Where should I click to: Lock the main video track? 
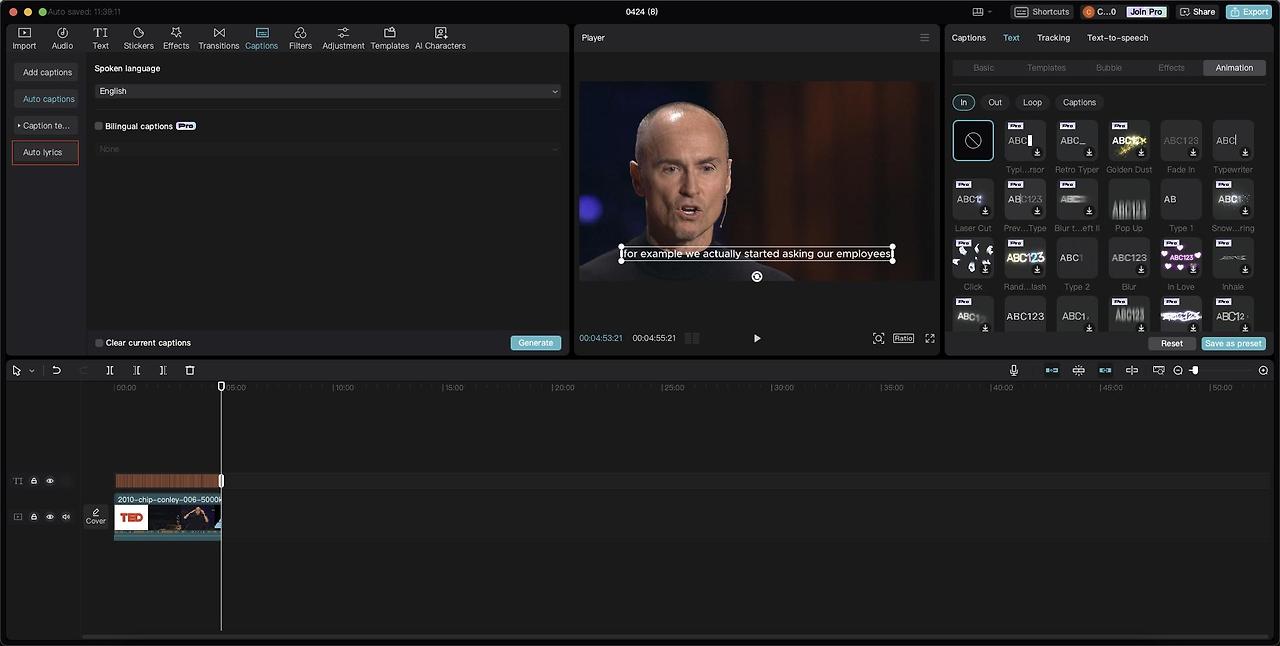pyautogui.click(x=33, y=517)
